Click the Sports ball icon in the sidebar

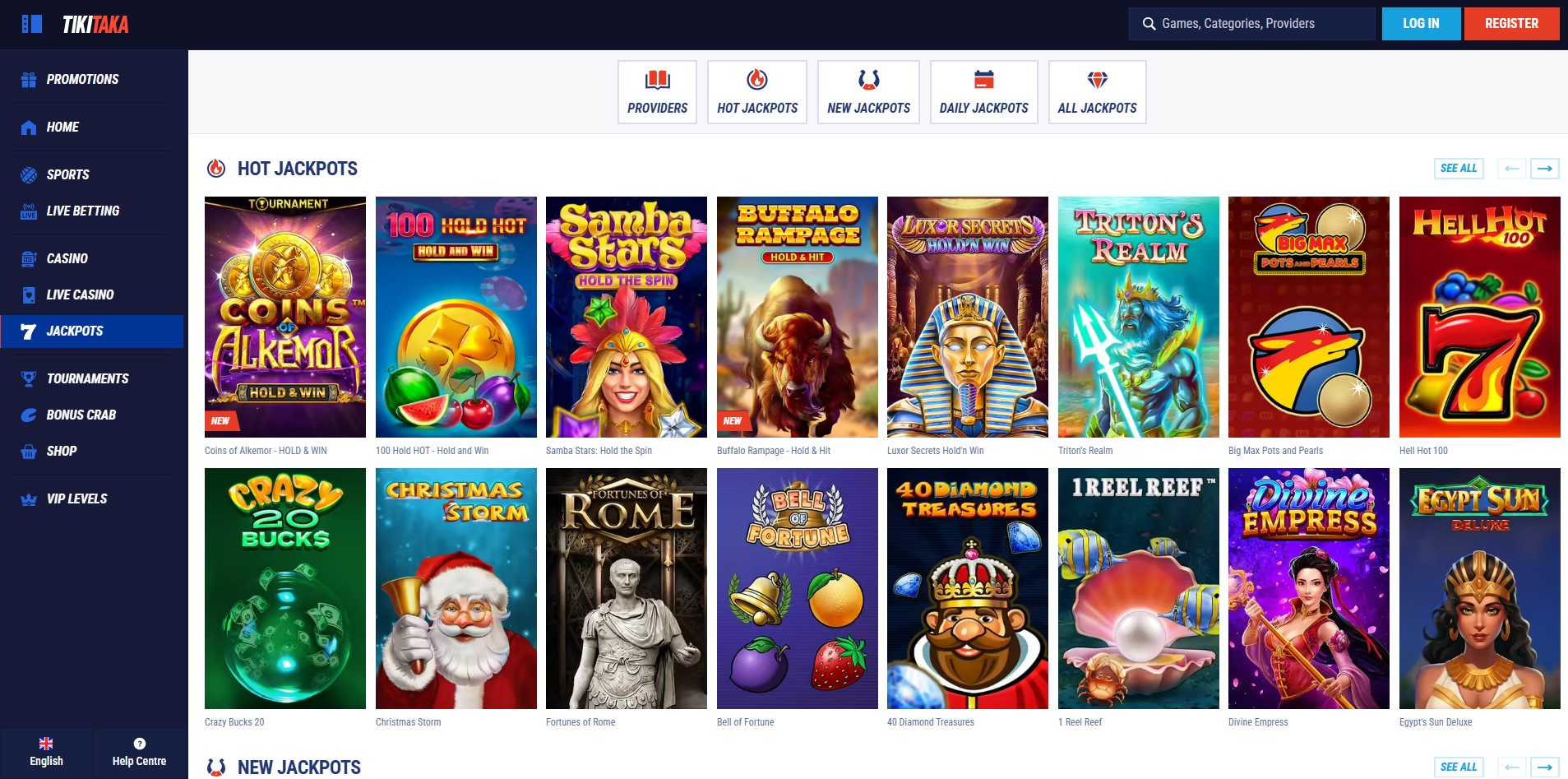pyautogui.click(x=29, y=175)
